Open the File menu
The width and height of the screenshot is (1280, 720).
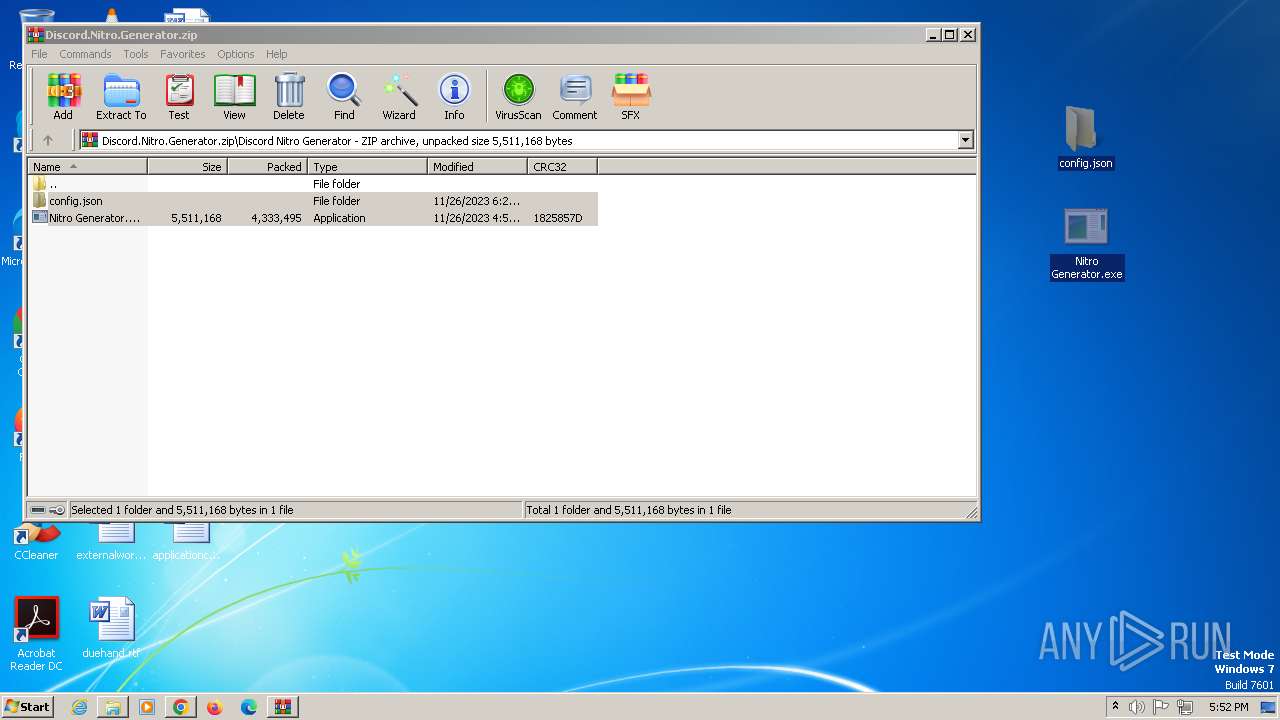click(x=39, y=54)
